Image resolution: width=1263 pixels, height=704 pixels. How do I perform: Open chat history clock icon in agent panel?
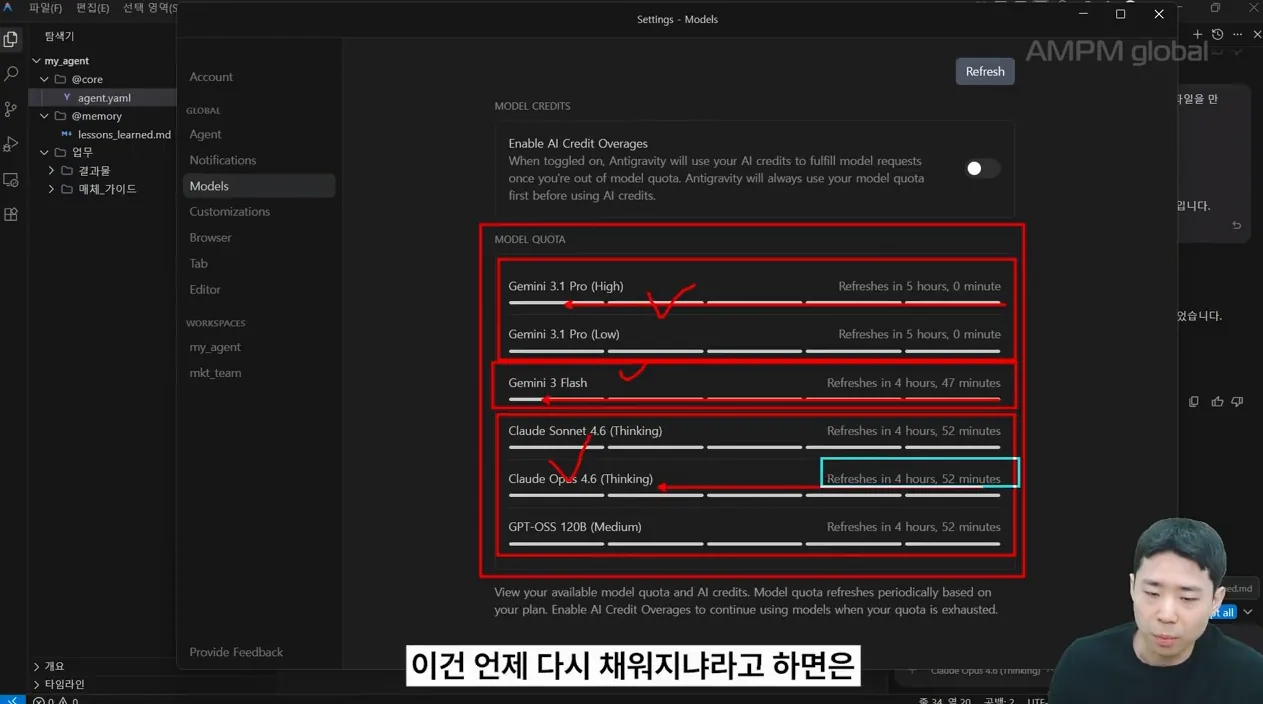coord(1217,34)
